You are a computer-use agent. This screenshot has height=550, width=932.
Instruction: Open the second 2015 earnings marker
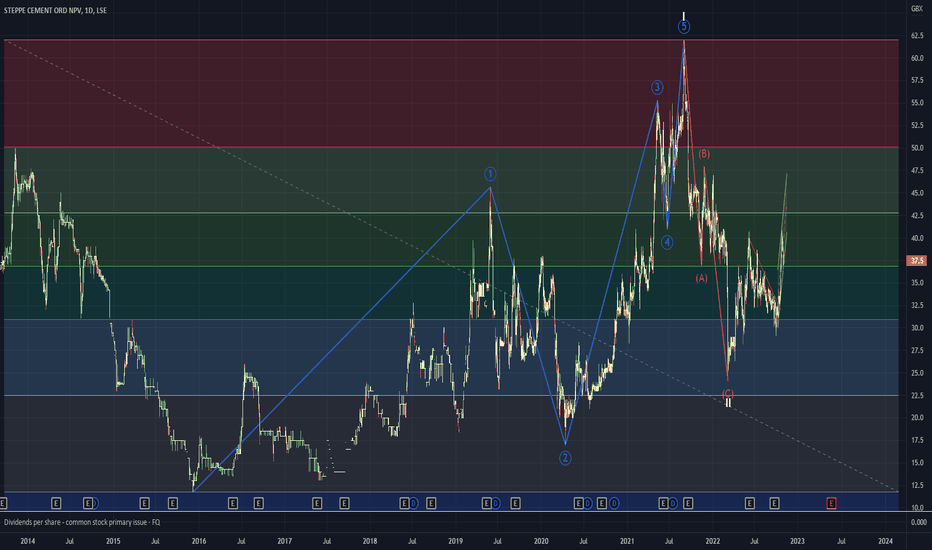coord(172,504)
